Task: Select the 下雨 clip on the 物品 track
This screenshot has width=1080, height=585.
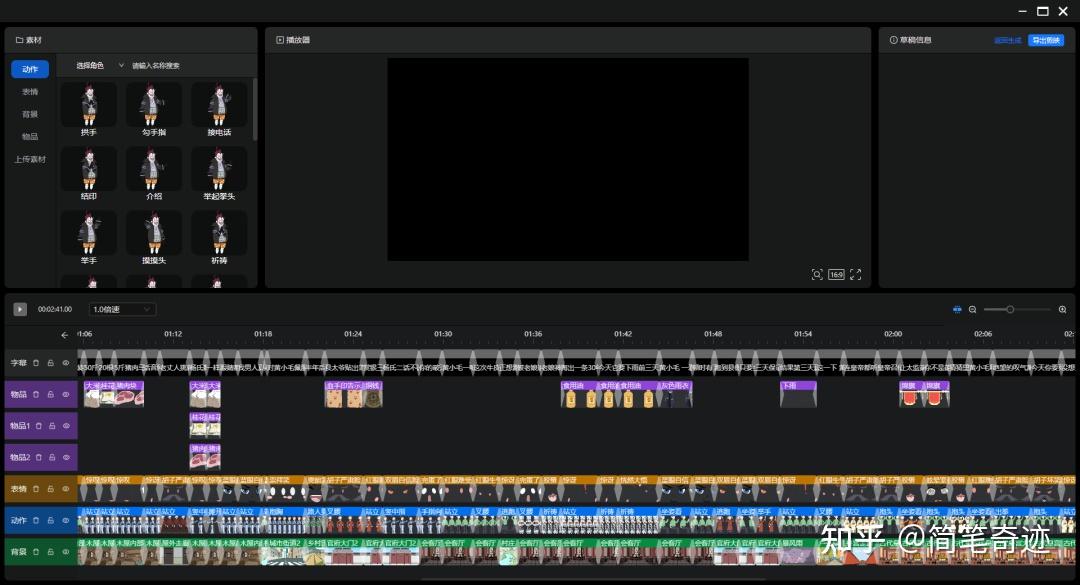Action: [798, 394]
